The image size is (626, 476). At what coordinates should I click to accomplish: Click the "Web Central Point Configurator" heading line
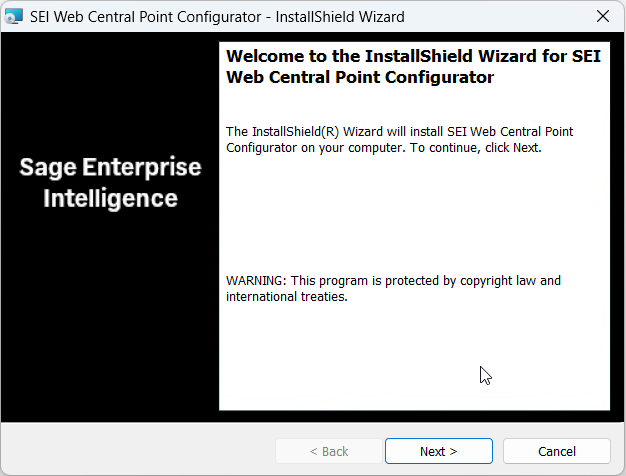(360, 78)
